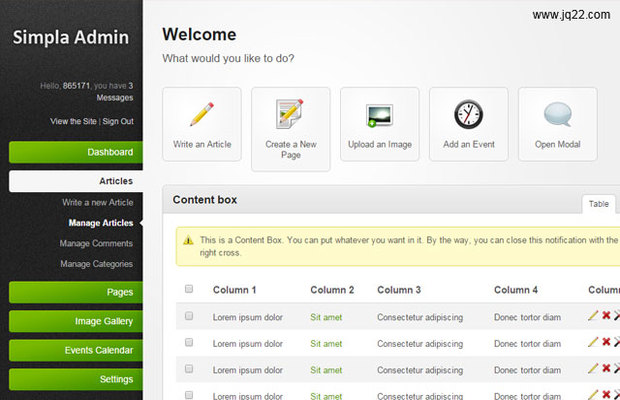The image size is (620, 400).
Task: Click the View the Site link
Action: (74, 121)
